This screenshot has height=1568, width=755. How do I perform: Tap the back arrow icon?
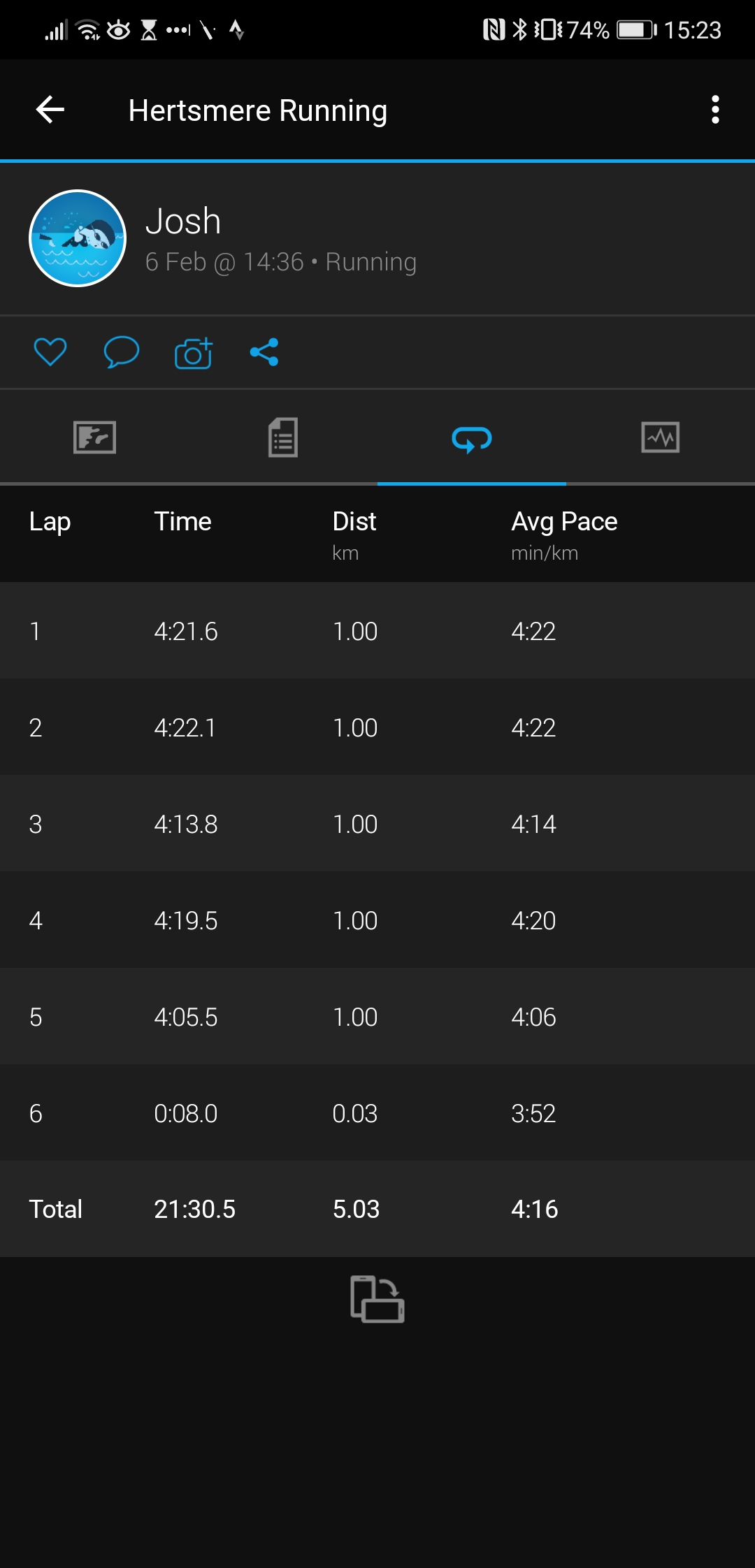click(50, 110)
